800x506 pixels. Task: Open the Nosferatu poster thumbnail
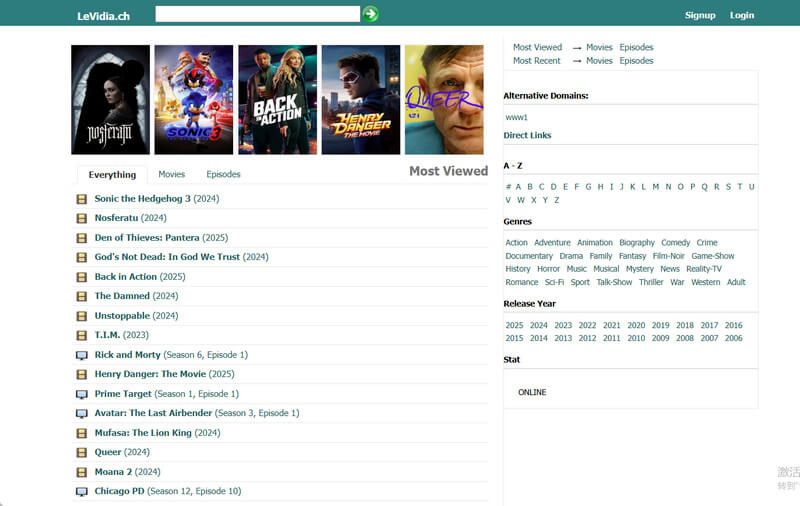point(111,99)
